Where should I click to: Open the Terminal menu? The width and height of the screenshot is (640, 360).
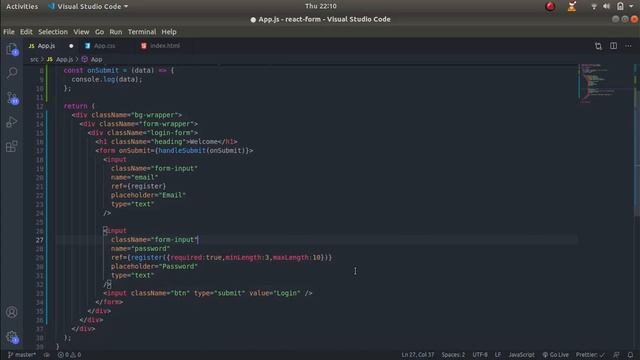click(142, 32)
